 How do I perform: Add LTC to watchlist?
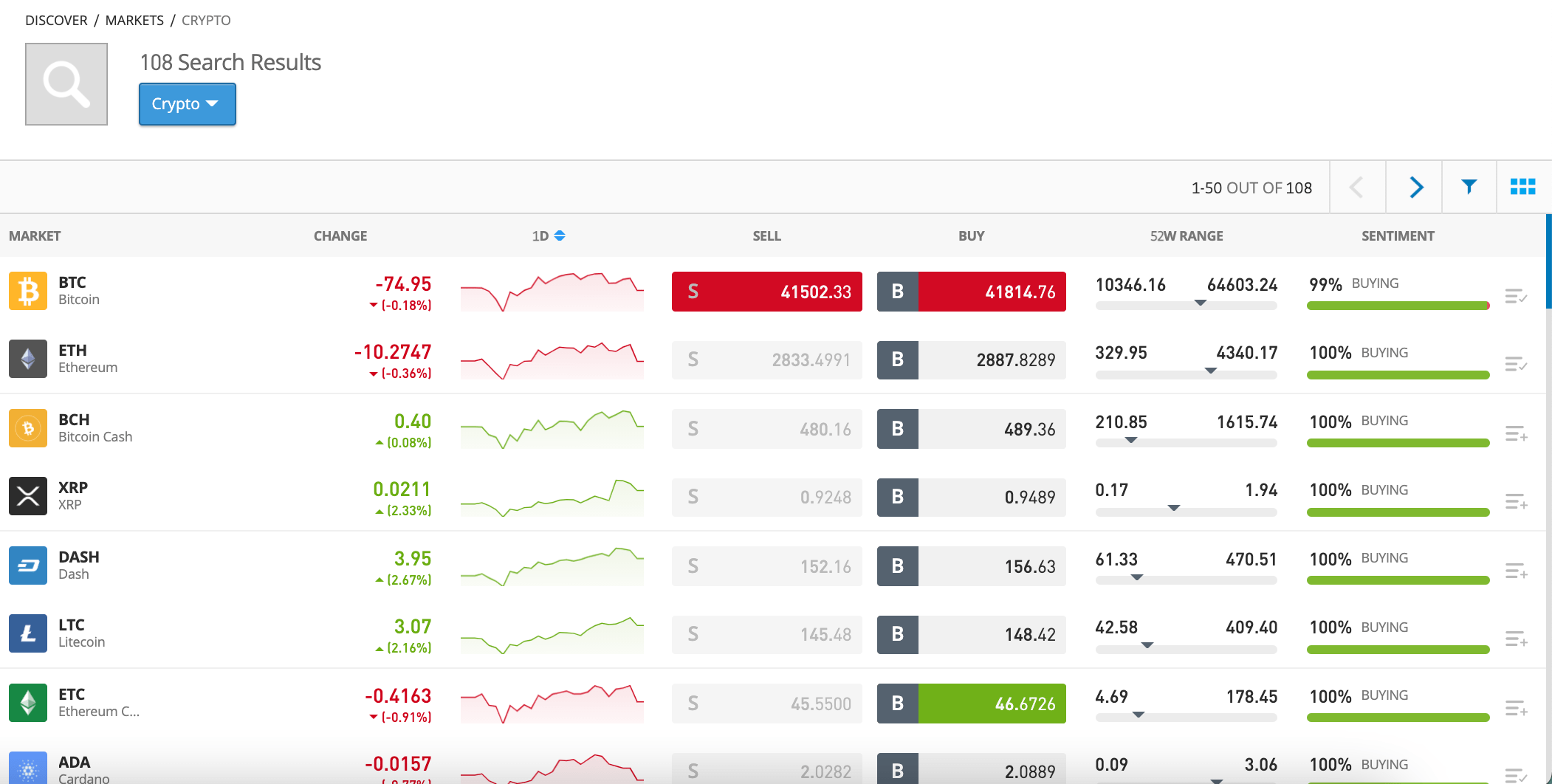point(1516,639)
